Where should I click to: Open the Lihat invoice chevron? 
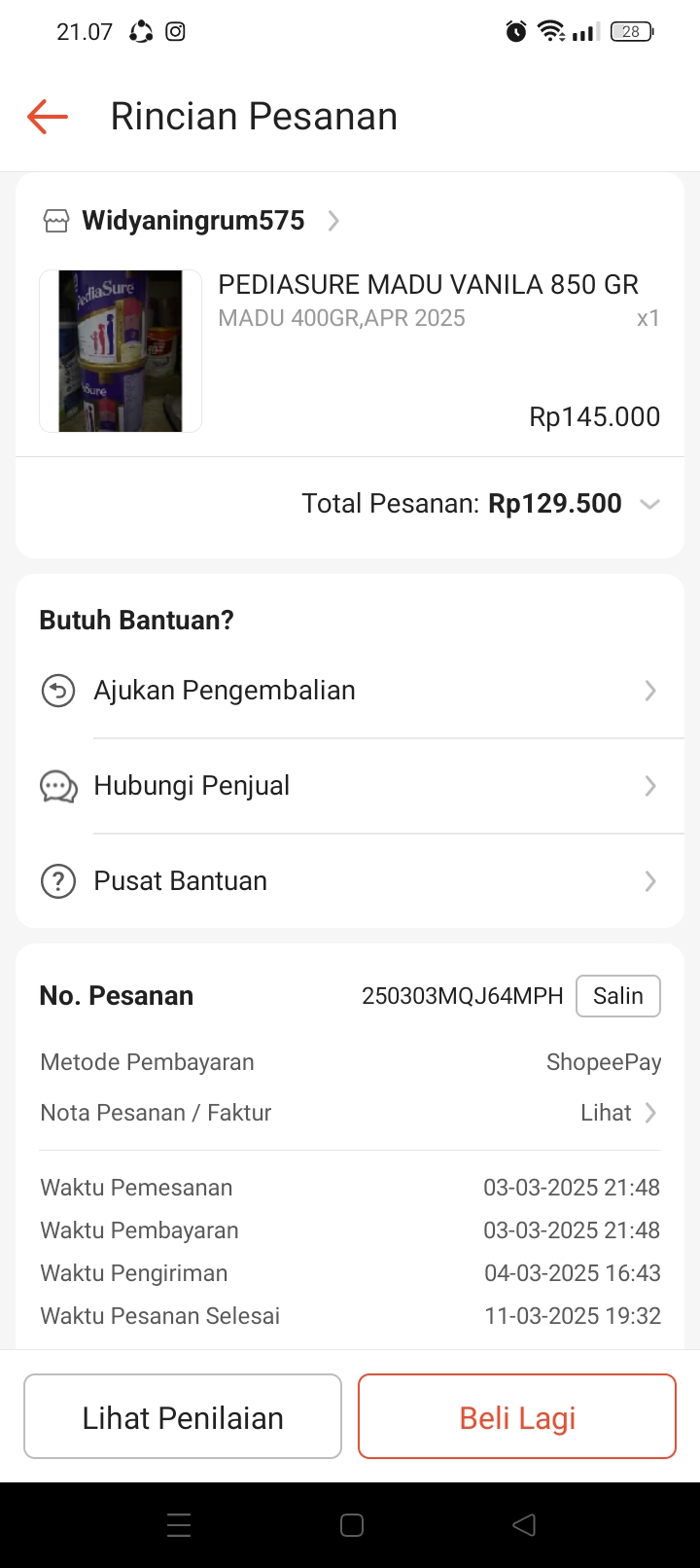pos(650,1113)
